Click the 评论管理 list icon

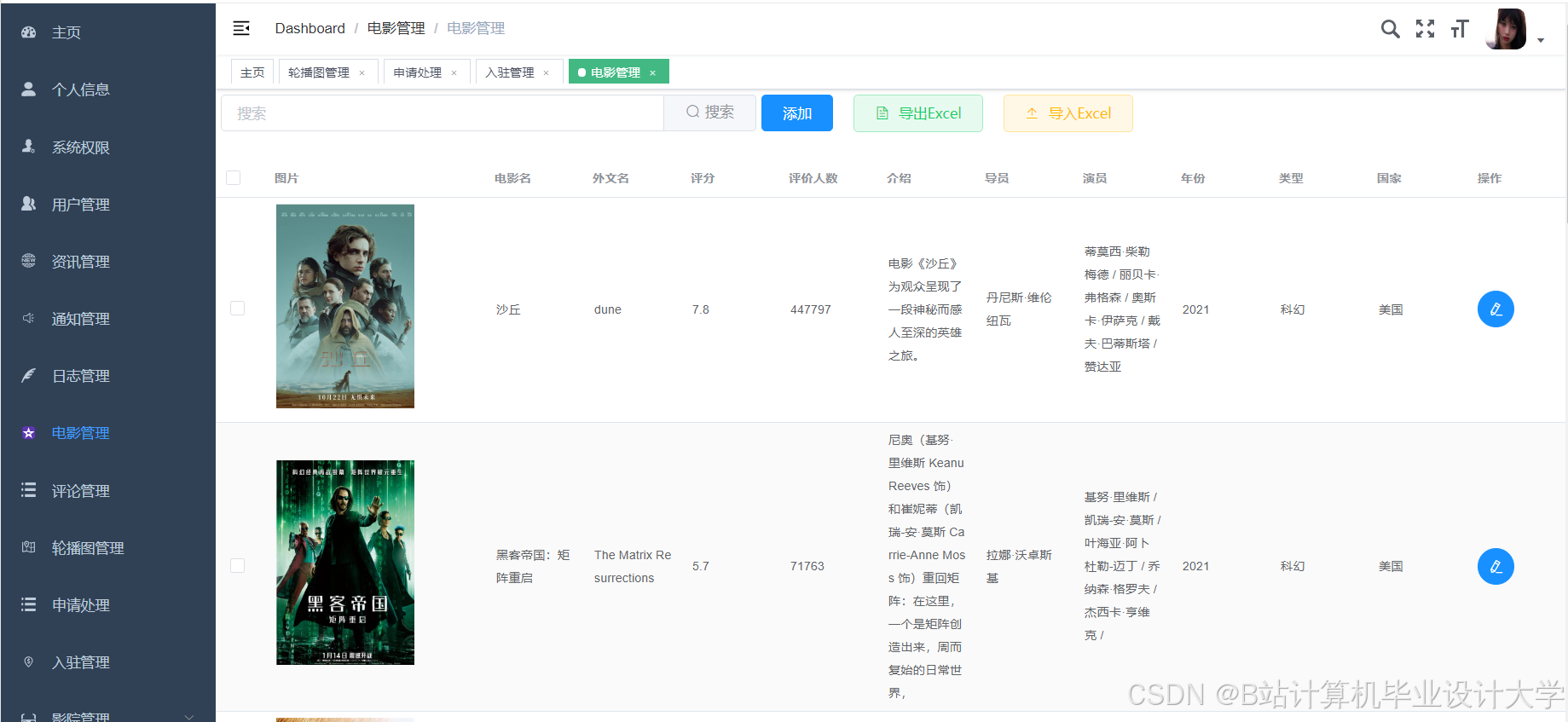coord(28,490)
